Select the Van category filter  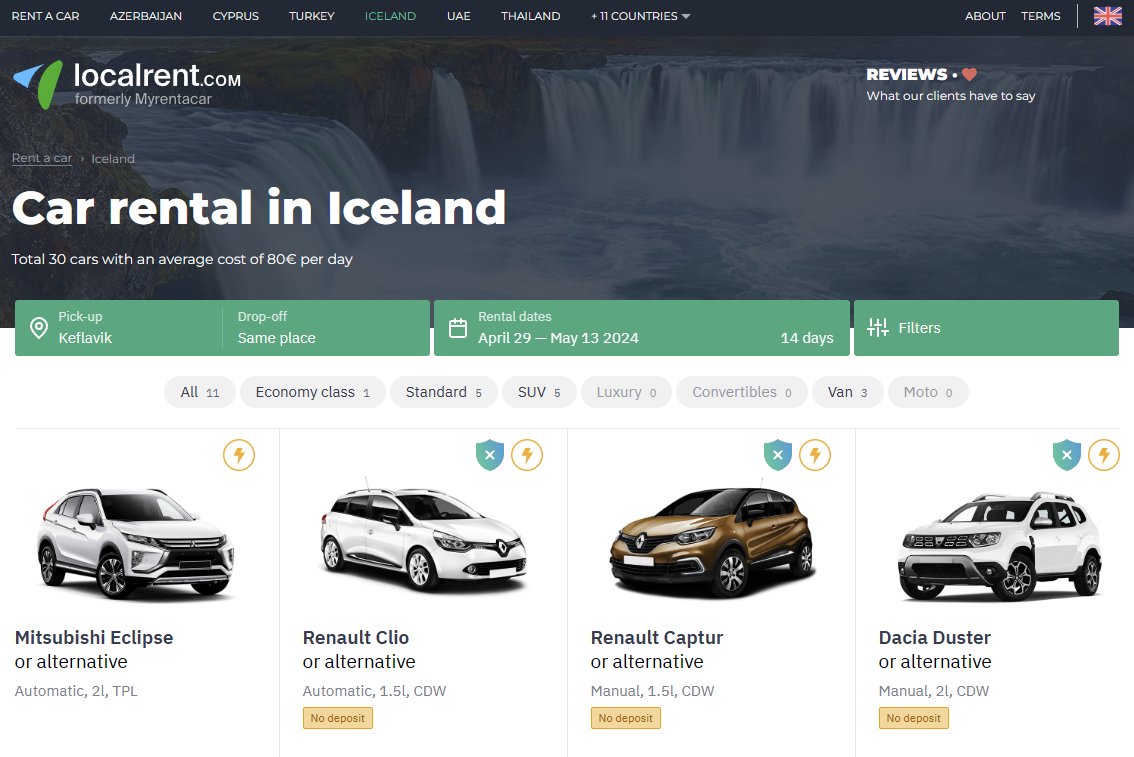click(847, 392)
